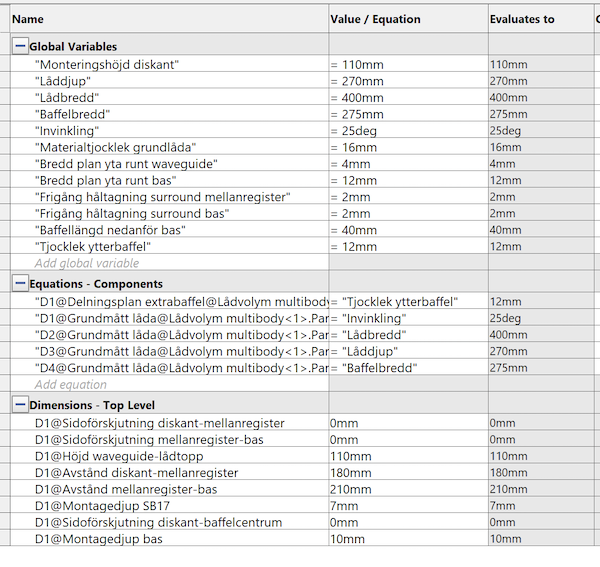Click the Evaluates to column header
This screenshot has width=600, height=567.
coord(522,19)
